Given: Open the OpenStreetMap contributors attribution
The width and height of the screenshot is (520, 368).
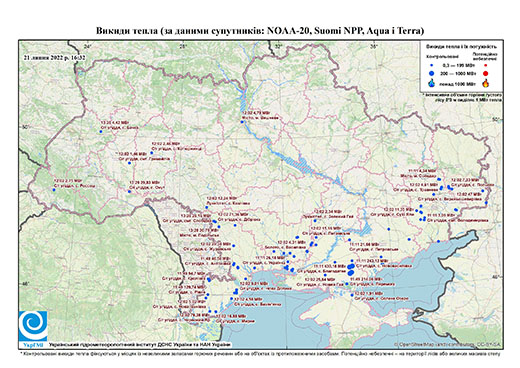Looking at the screenshot, I should 447,344.
